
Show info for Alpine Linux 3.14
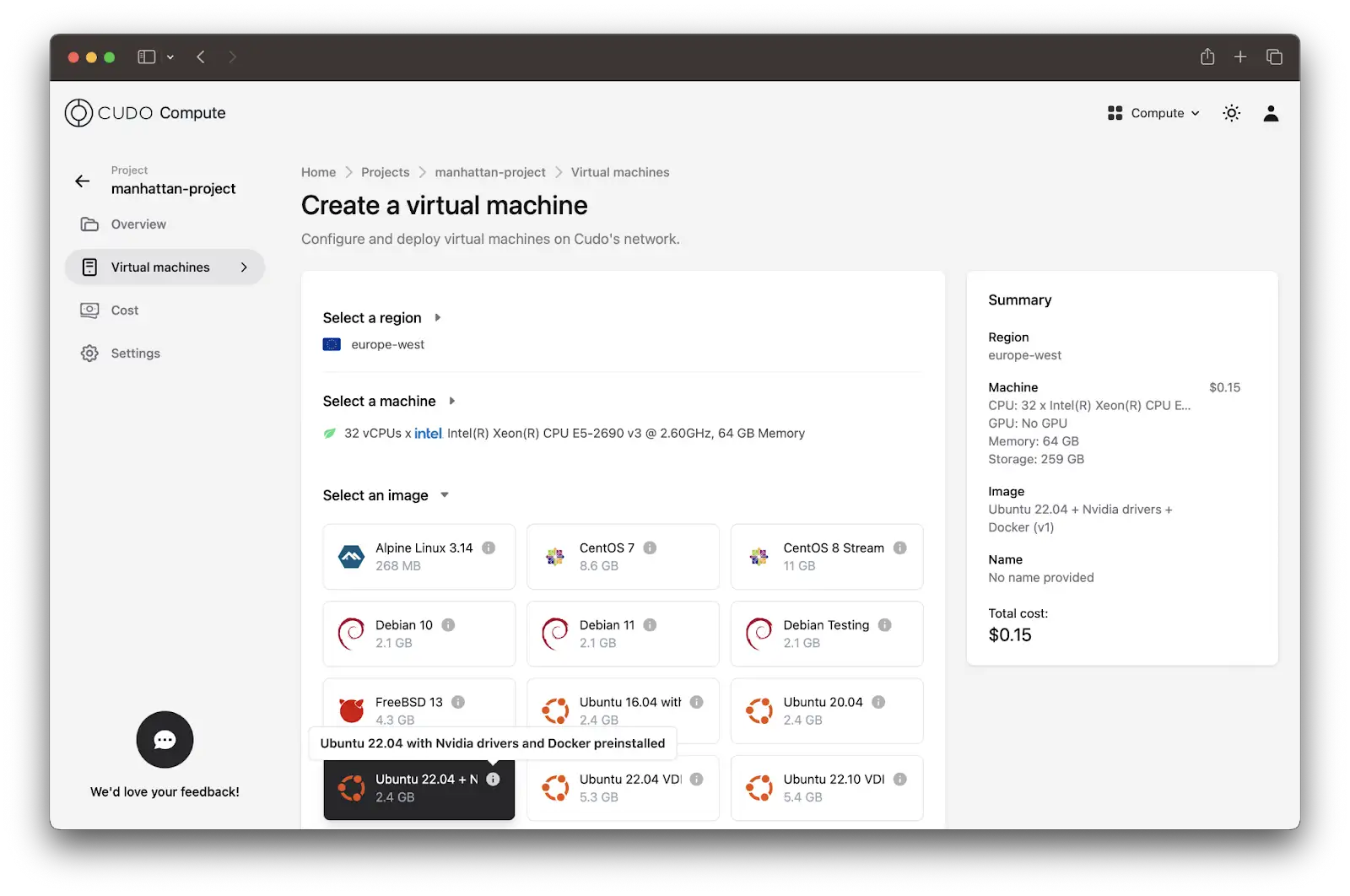(489, 548)
